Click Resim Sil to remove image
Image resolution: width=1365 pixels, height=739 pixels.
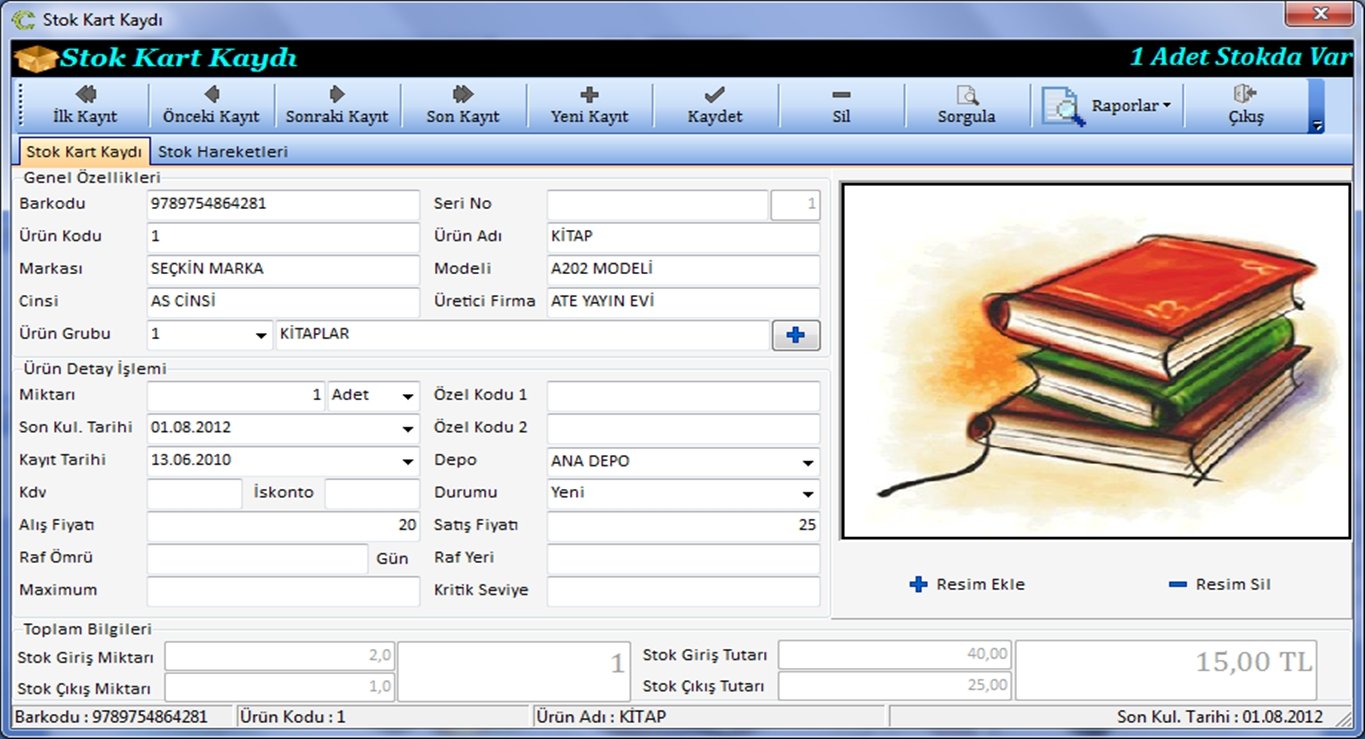point(1220,585)
